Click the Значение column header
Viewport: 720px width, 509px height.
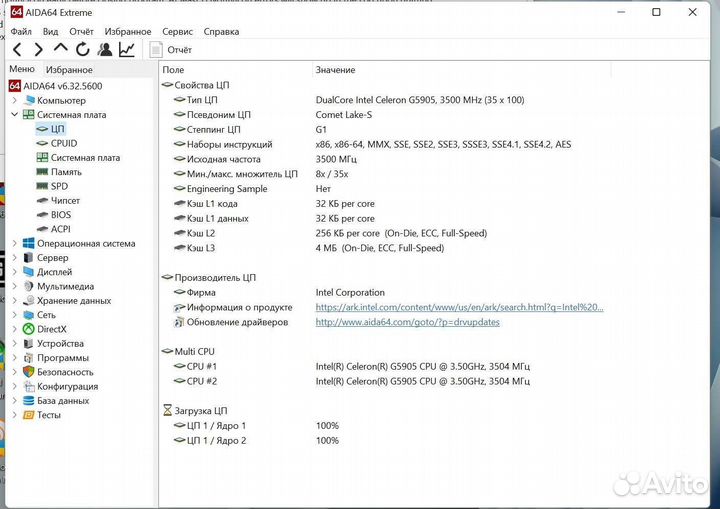(x=335, y=70)
